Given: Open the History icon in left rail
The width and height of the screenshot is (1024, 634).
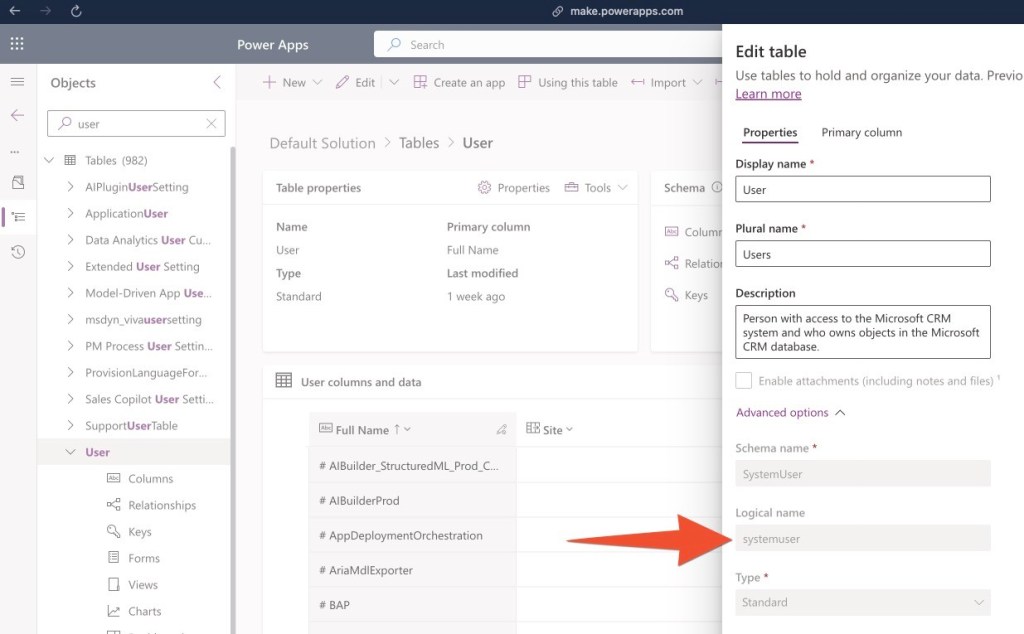Looking at the screenshot, I should click(x=17, y=252).
